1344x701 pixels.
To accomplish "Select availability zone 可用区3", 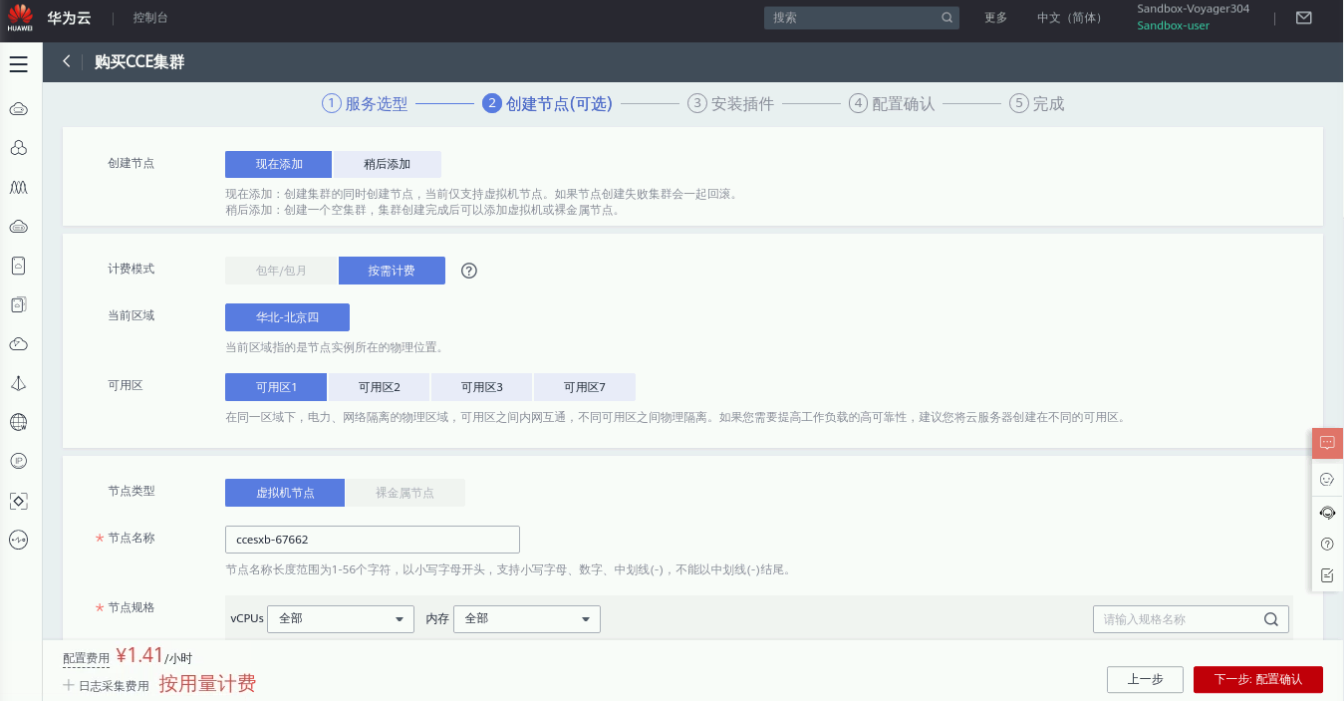I will pyautogui.click(x=482, y=387).
